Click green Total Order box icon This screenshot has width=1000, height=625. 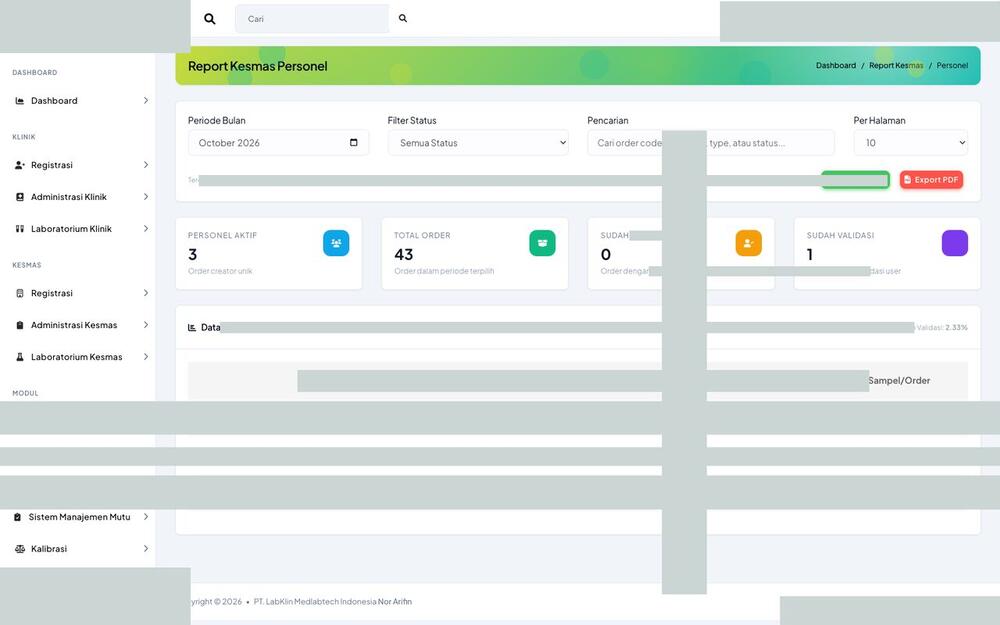542,243
